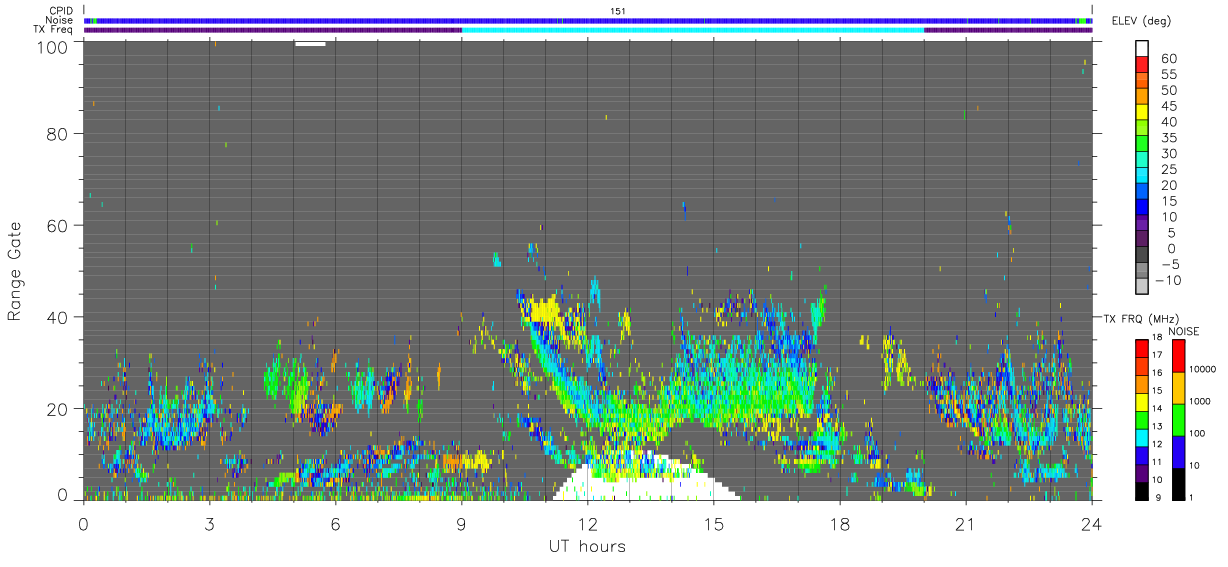The image size is (1228, 567).
Task: Click the 21 tick on the UT hours axis
Action: (x=966, y=524)
